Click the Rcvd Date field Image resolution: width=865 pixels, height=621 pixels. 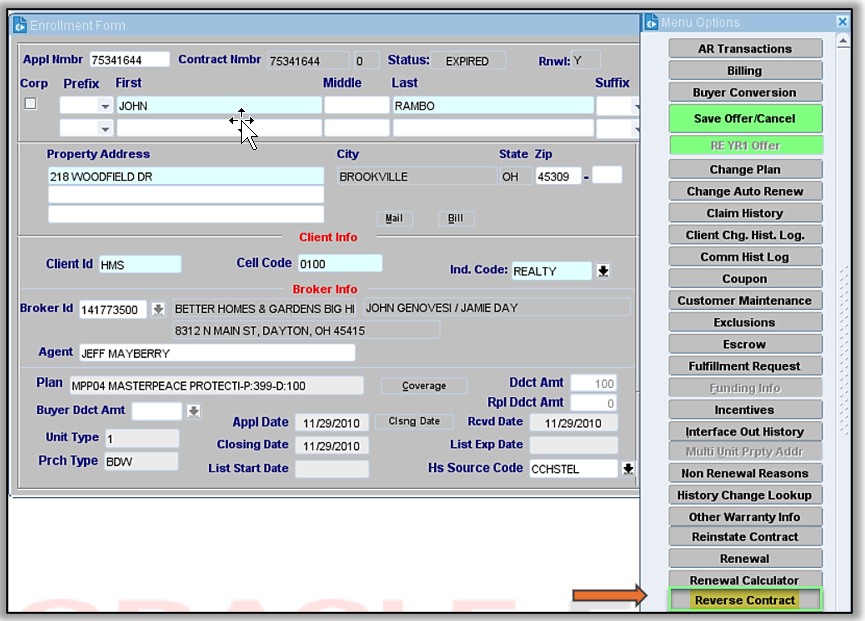pyautogui.click(x=573, y=423)
